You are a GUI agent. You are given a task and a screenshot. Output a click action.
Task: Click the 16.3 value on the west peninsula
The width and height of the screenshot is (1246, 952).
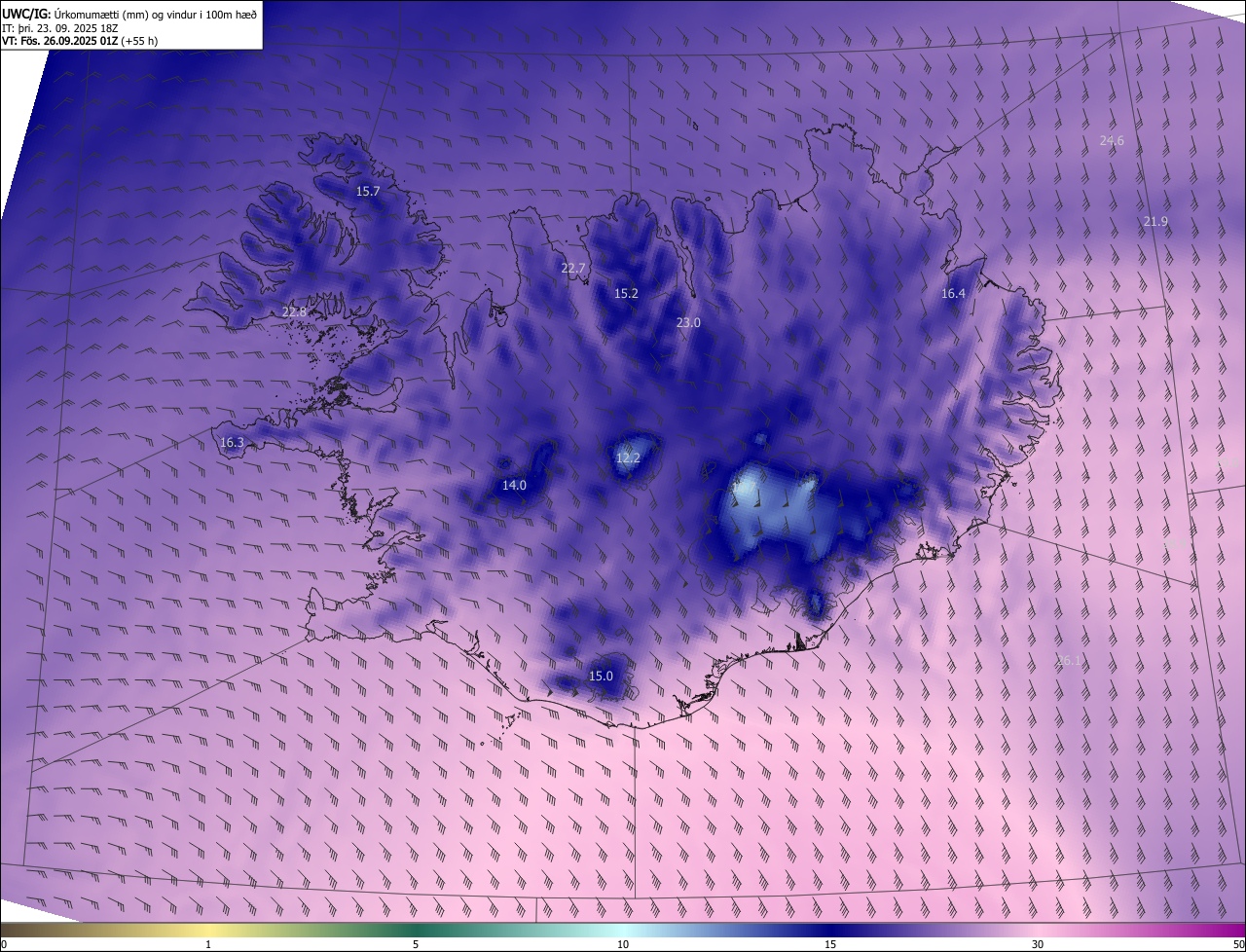(232, 443)
